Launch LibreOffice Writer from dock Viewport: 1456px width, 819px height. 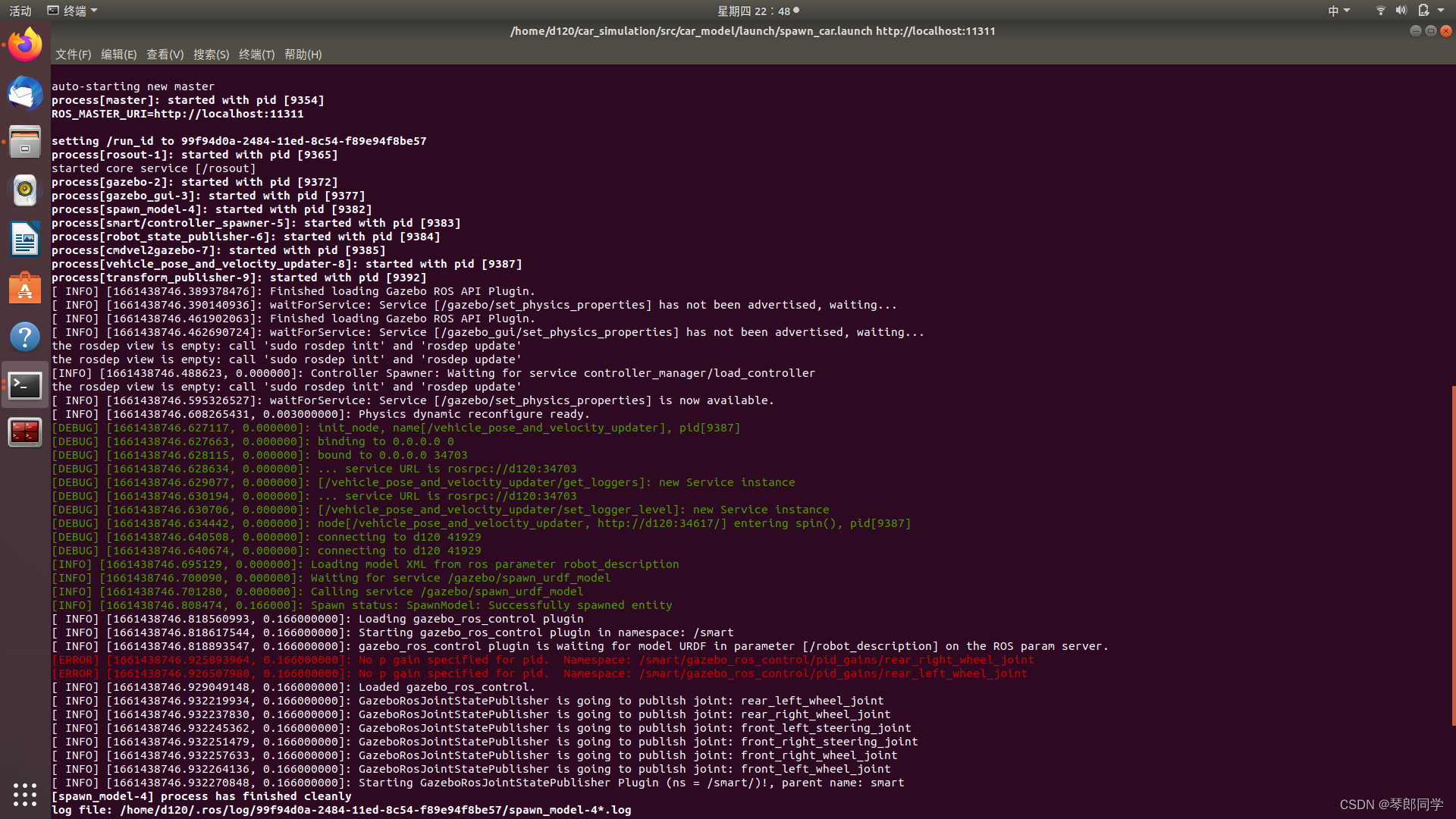pos(25,240)
